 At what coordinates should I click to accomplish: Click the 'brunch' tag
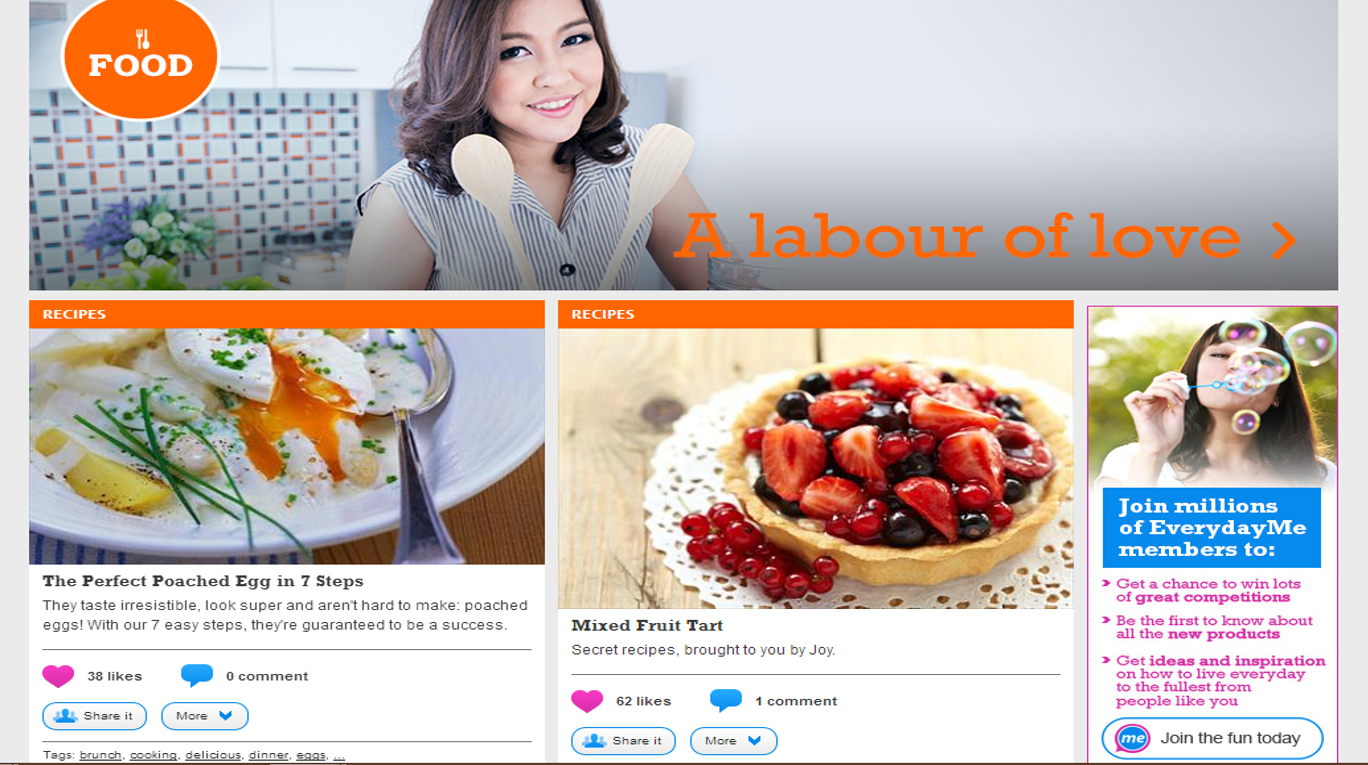click(100, 755)
